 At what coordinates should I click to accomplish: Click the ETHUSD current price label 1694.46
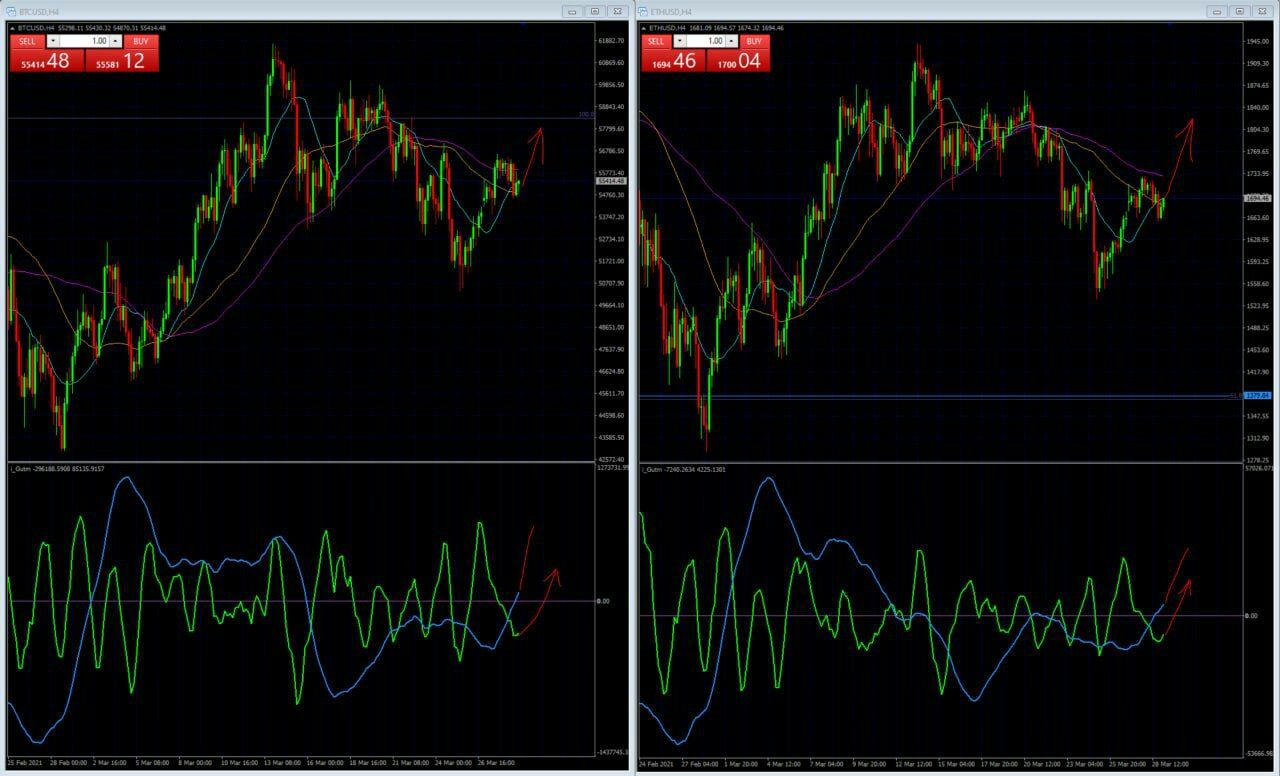point(1257,198)
